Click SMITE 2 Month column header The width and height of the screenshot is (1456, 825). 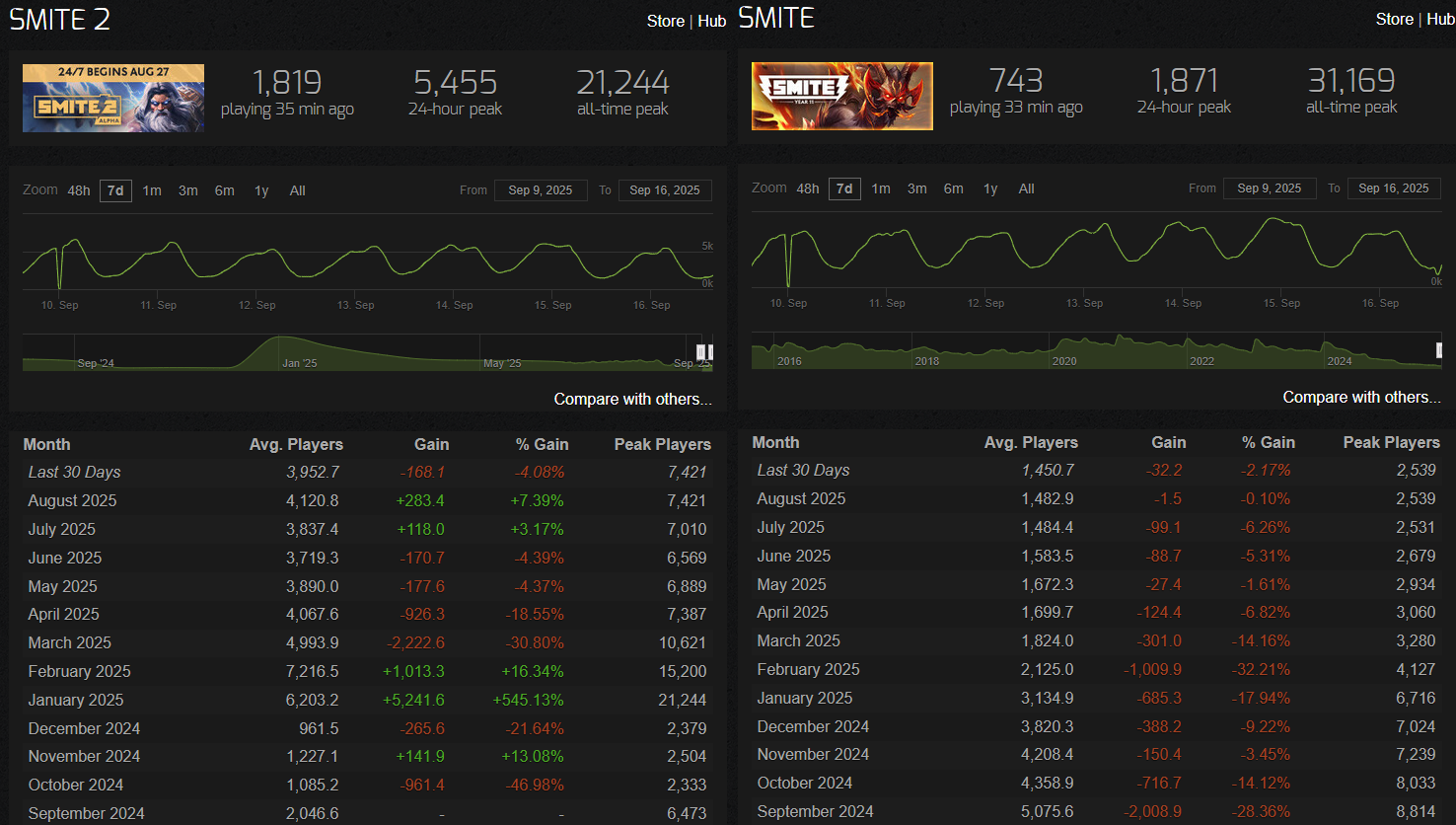[46, 445]
